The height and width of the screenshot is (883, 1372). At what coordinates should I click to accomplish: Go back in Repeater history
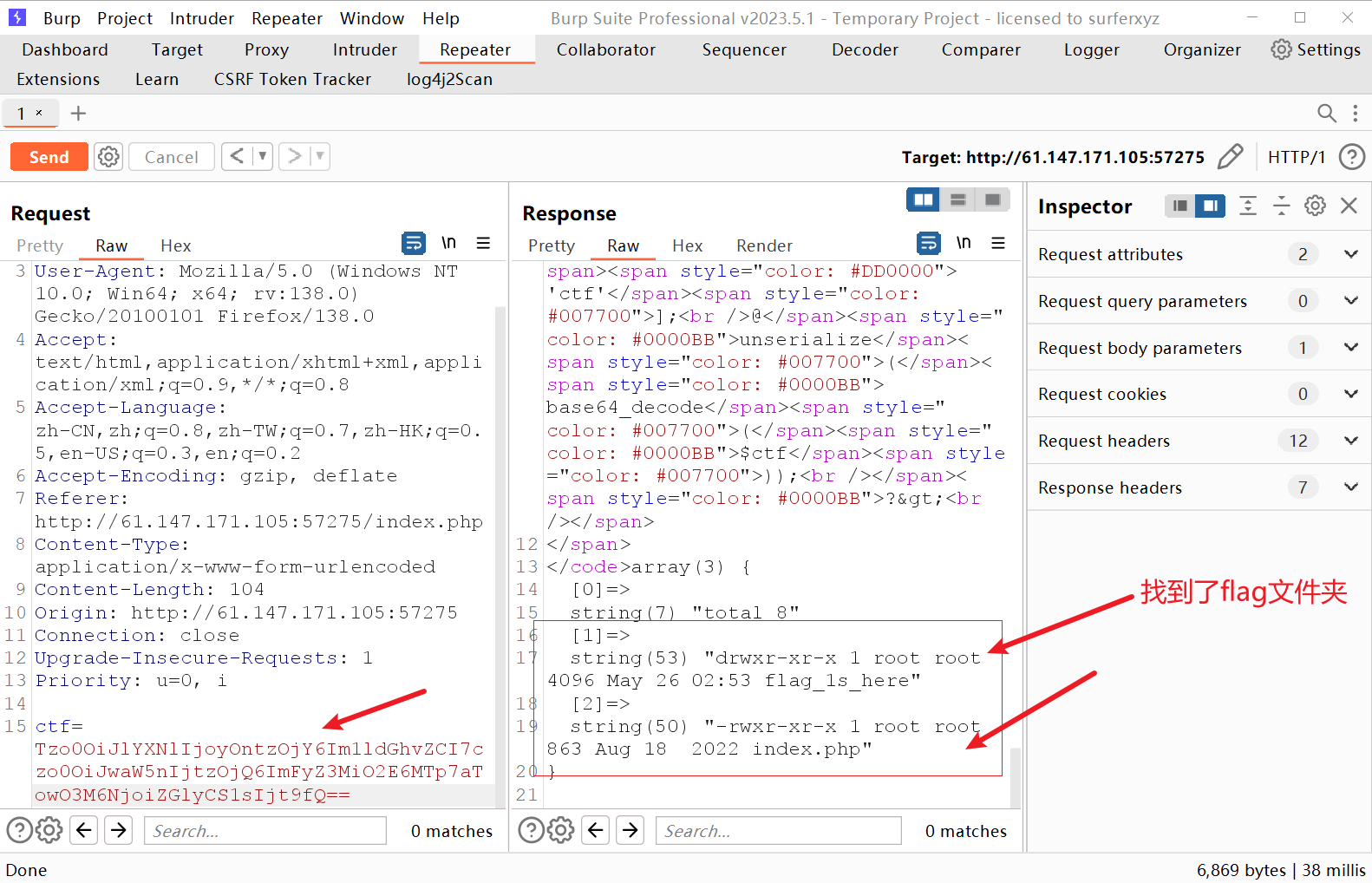click(237, 156)
